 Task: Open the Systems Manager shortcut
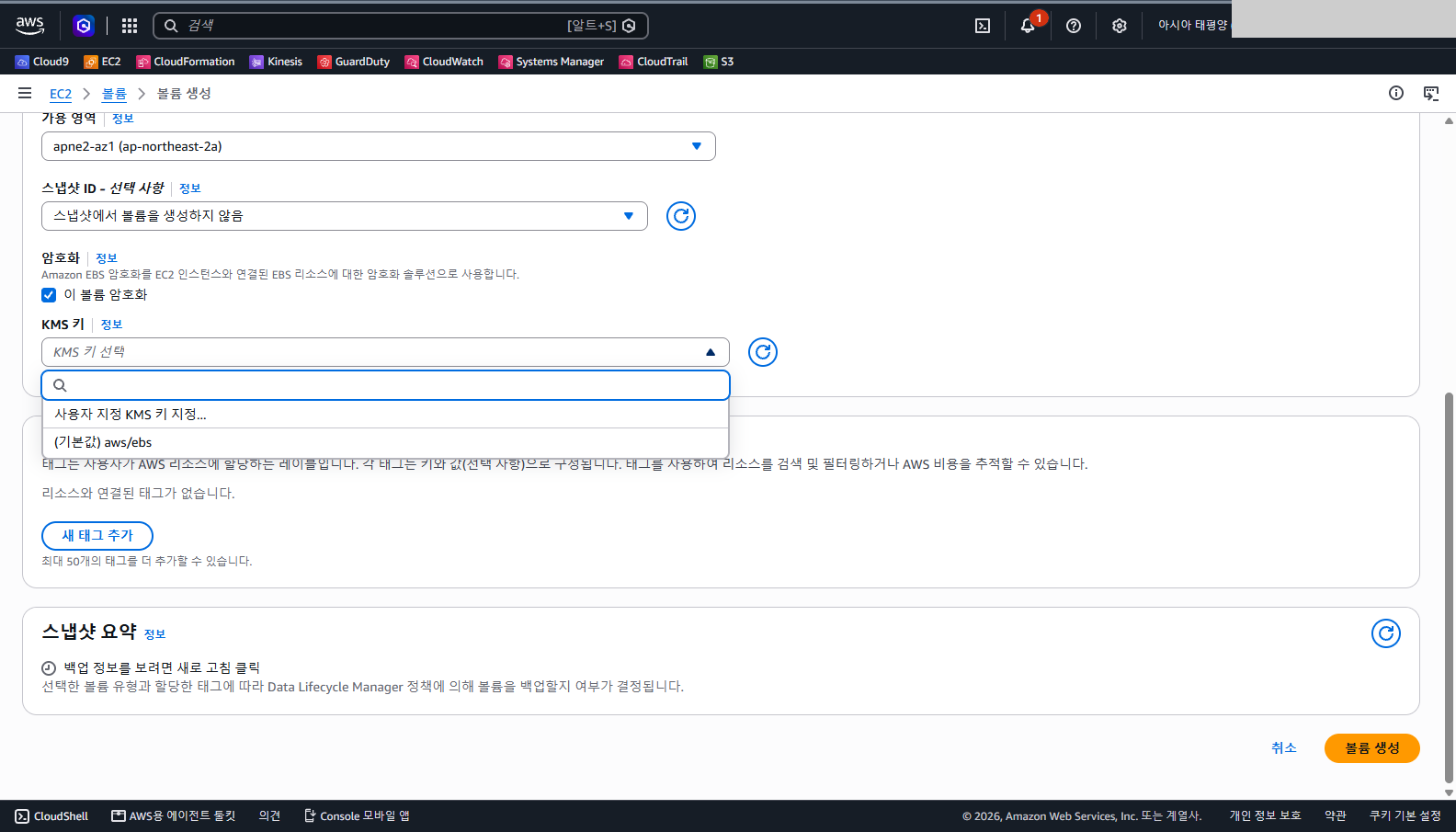(552, 62)
